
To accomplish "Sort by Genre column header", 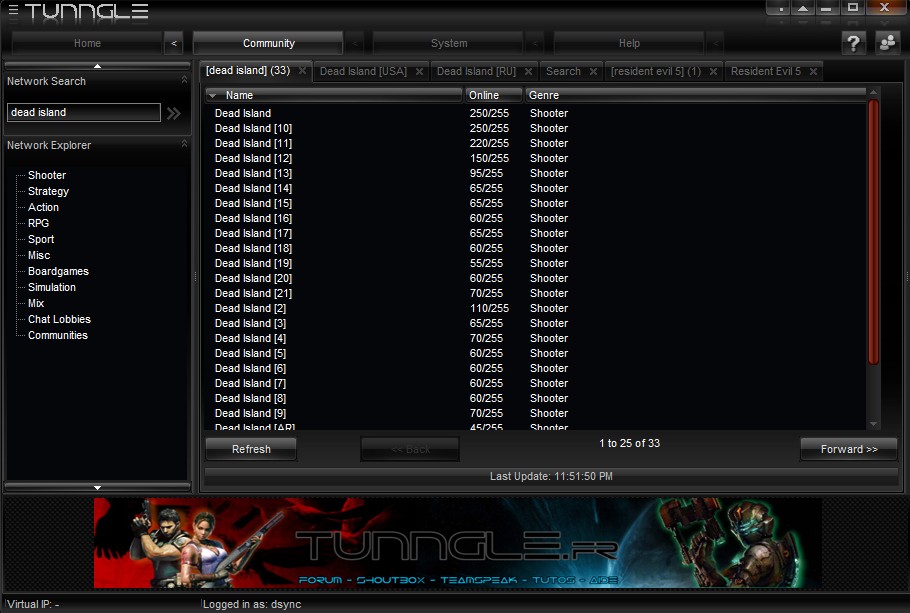I will pos(695,95).
